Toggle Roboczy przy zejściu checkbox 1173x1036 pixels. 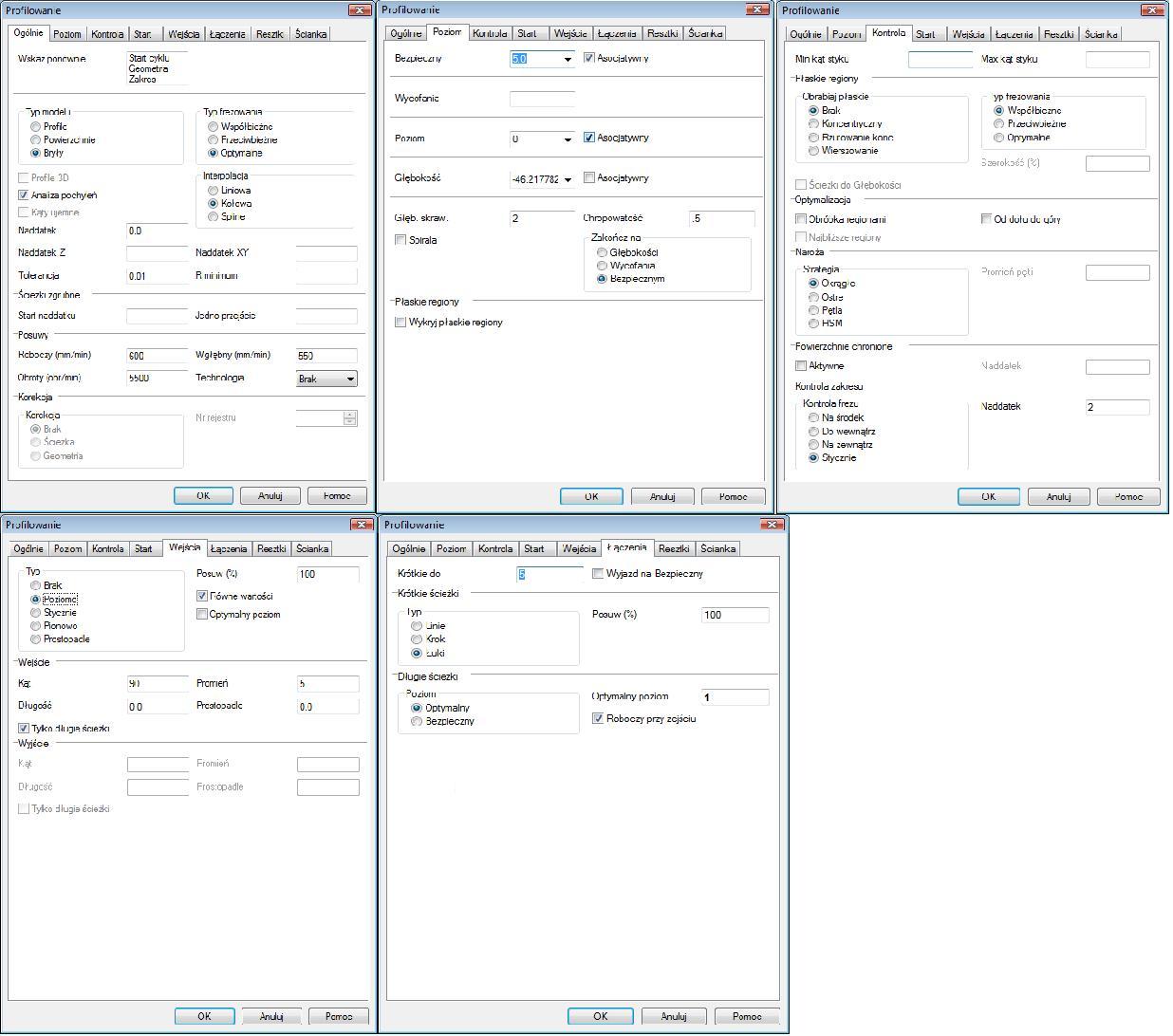pyautogui.click(x=598, y=718)
